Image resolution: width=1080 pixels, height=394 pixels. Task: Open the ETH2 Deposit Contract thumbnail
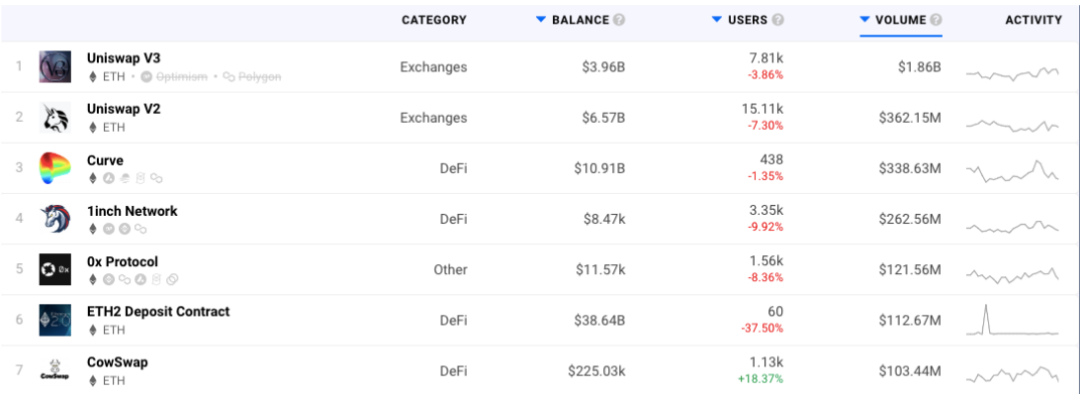tap(55, 320)
